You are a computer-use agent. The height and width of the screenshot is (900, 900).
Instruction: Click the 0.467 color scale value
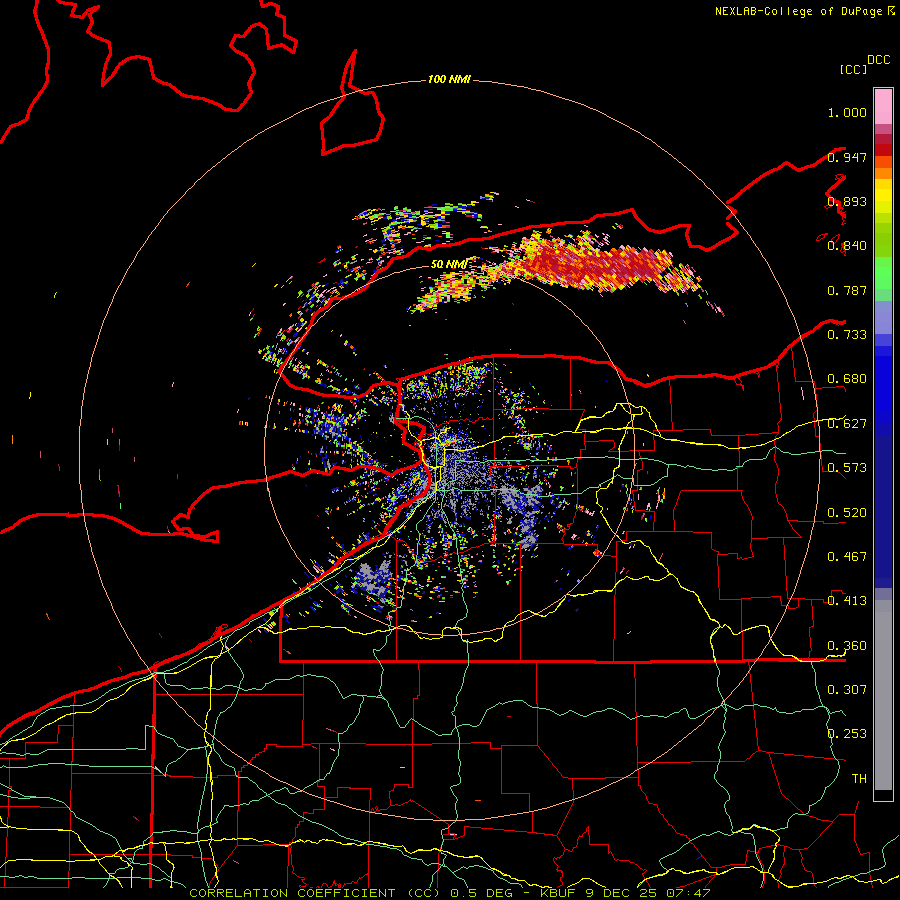(x=847, y=557)
